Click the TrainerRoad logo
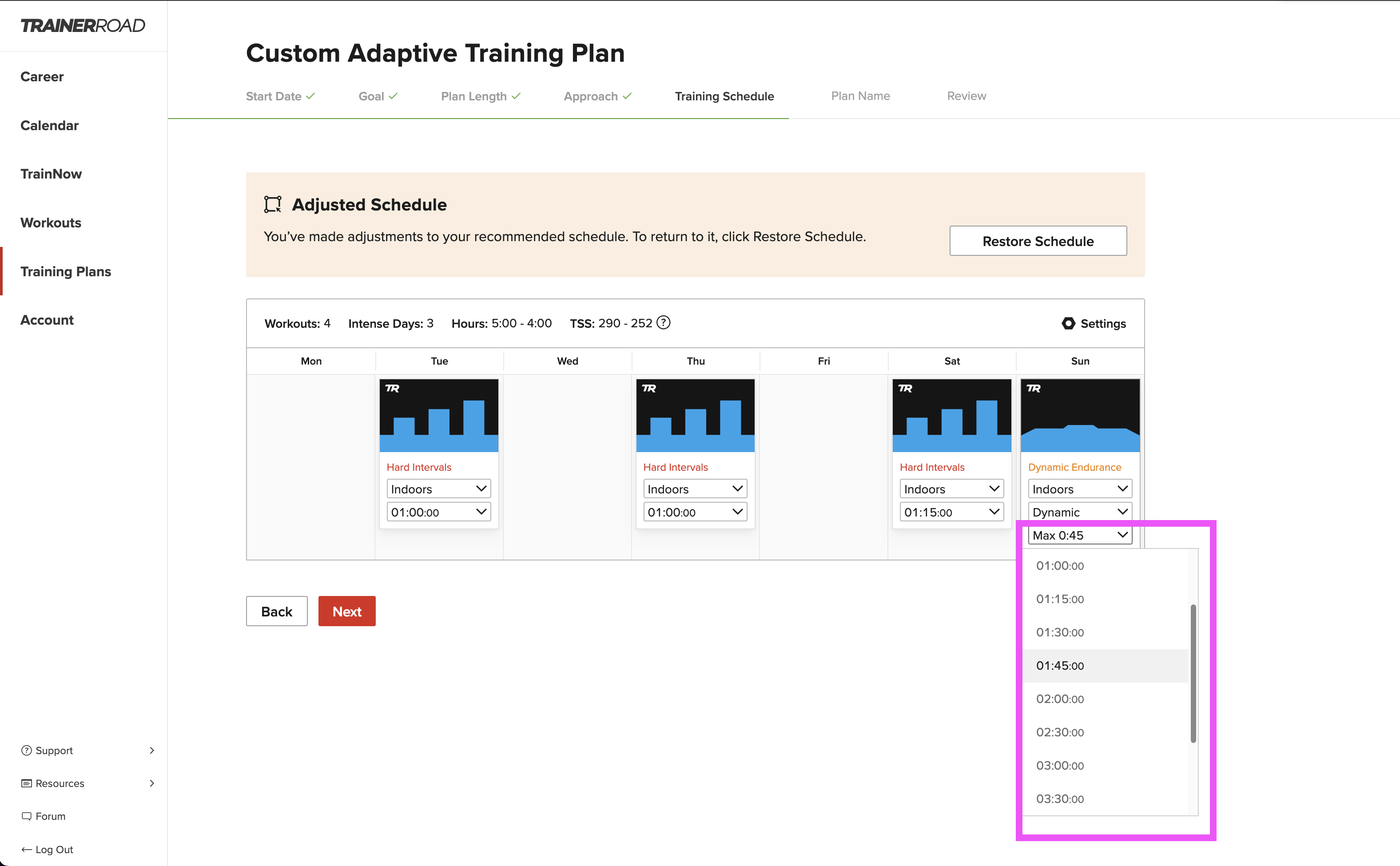 (x=83, y=26)
